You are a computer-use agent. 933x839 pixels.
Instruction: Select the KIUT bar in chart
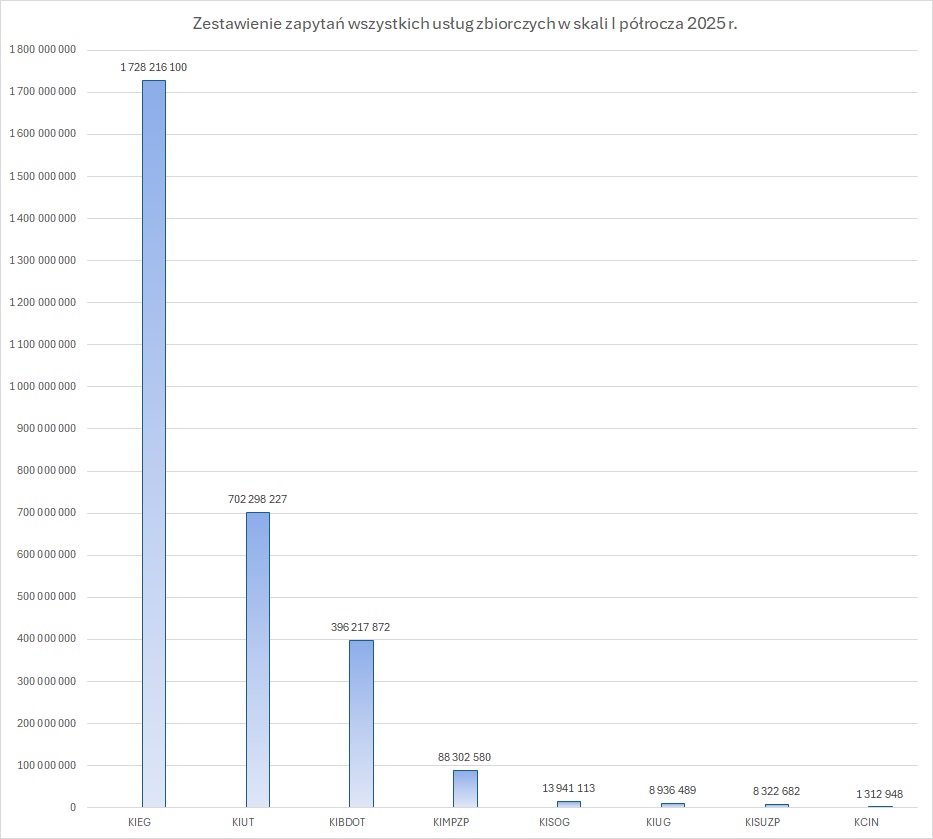point(258,658)
